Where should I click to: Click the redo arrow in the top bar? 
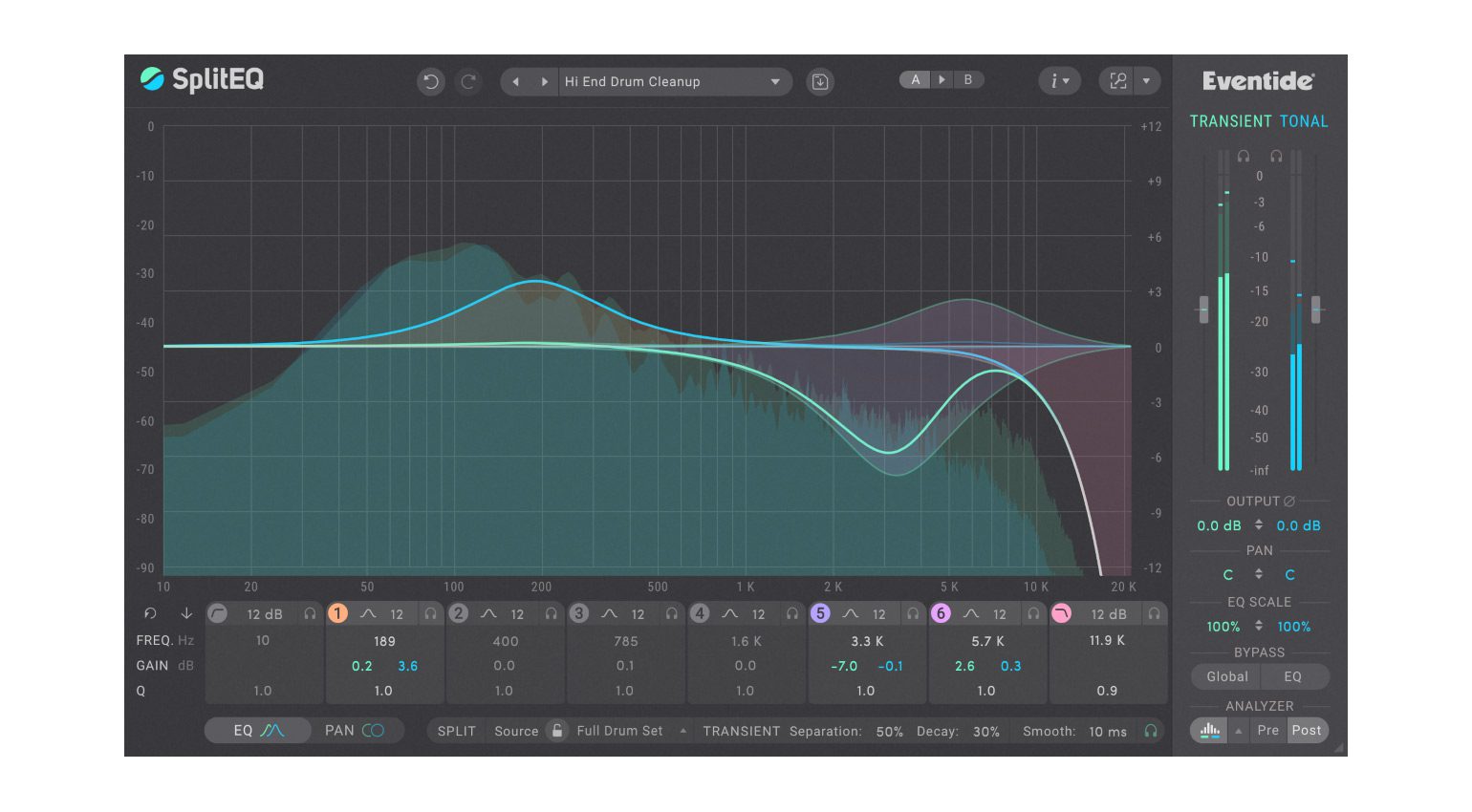click(x=468, y=82)
